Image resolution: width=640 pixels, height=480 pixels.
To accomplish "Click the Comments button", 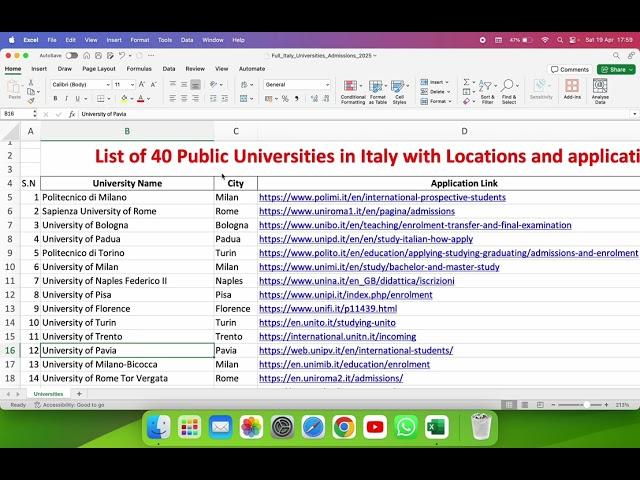I will point(570,69).
